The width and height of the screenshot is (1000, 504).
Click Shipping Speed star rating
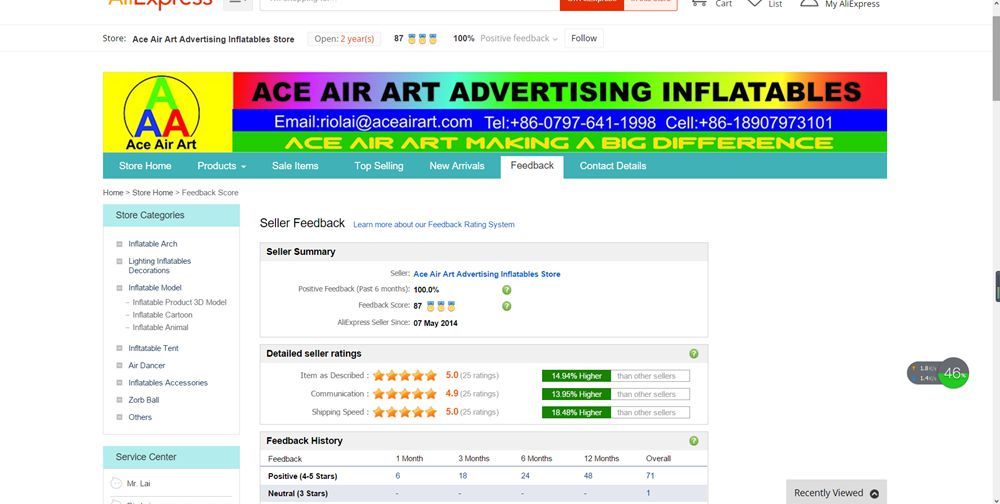tap(405, 412)
